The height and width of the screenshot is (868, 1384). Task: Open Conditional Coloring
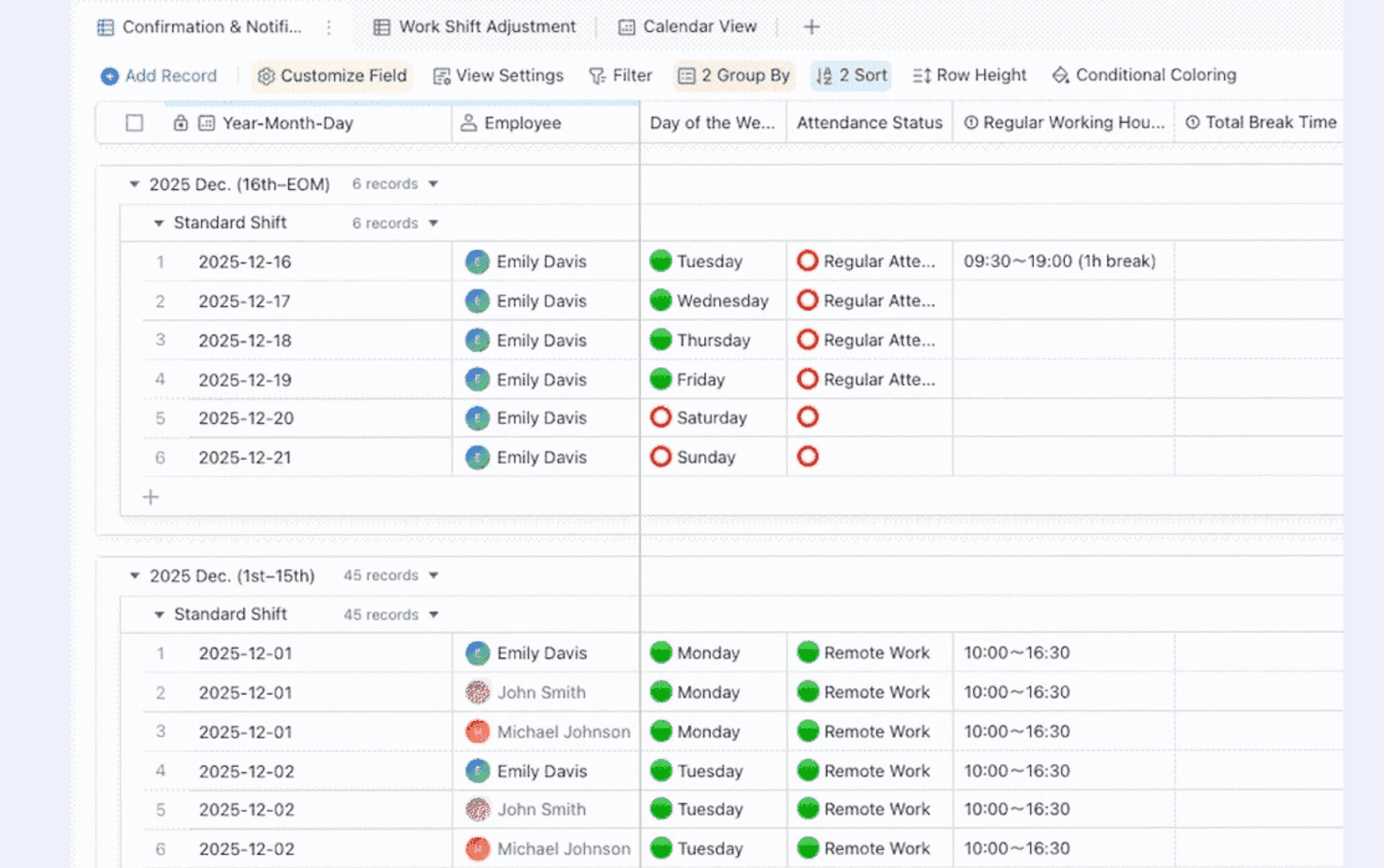click(1060, 76)
